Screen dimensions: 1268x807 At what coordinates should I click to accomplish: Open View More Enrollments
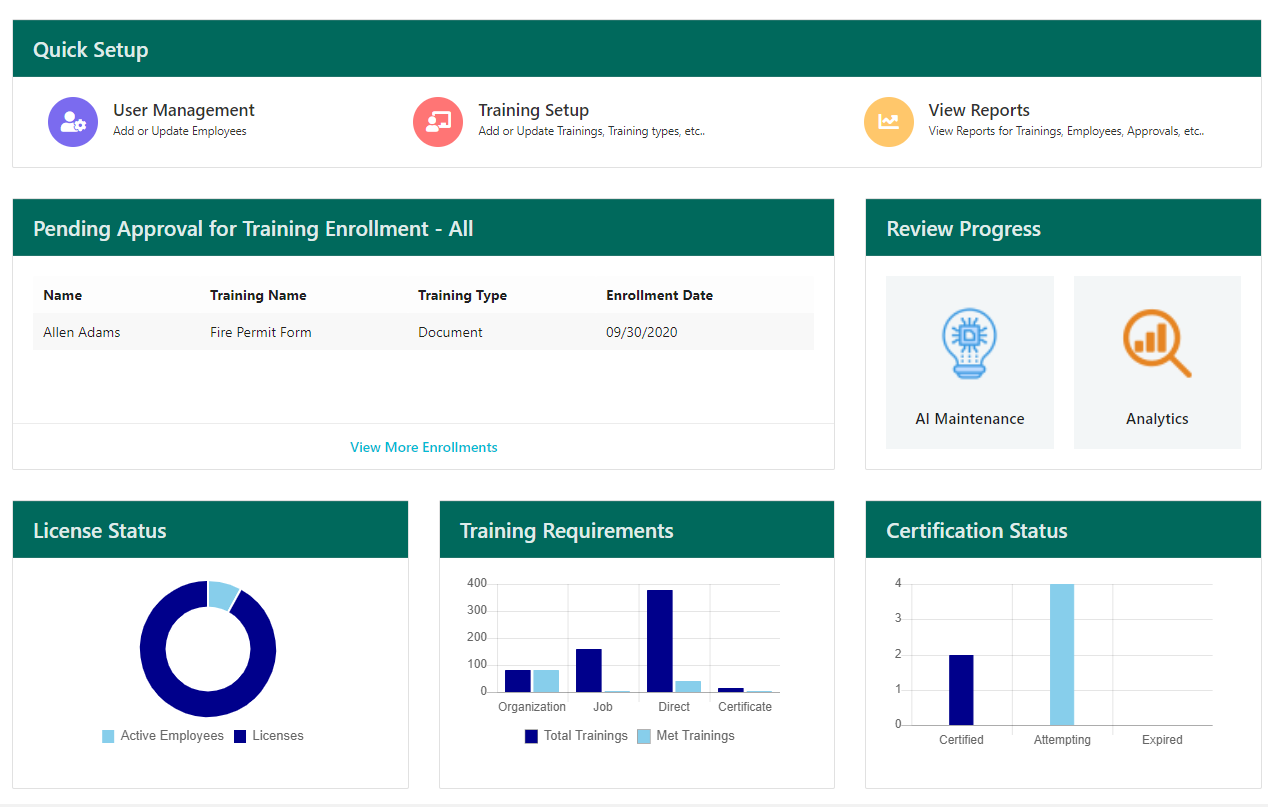point(423,447)
